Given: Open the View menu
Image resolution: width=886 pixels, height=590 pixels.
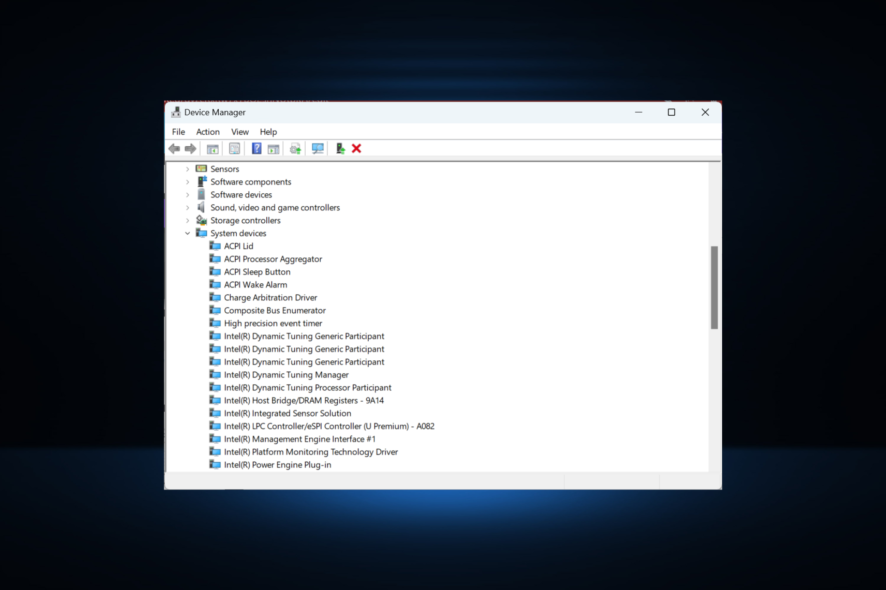Looking at the screenshot, I should coord(240,132).
